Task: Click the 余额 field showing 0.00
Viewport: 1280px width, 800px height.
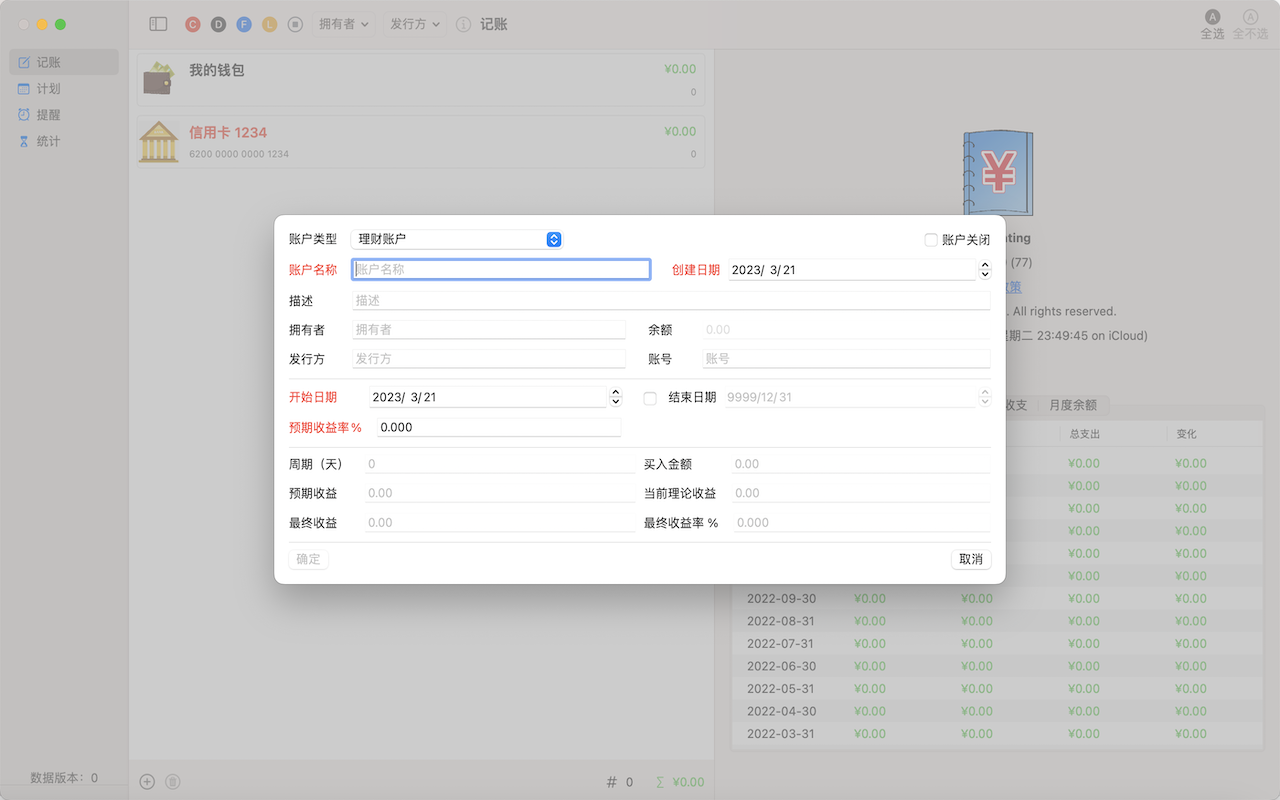Action: tap(846, 329)
